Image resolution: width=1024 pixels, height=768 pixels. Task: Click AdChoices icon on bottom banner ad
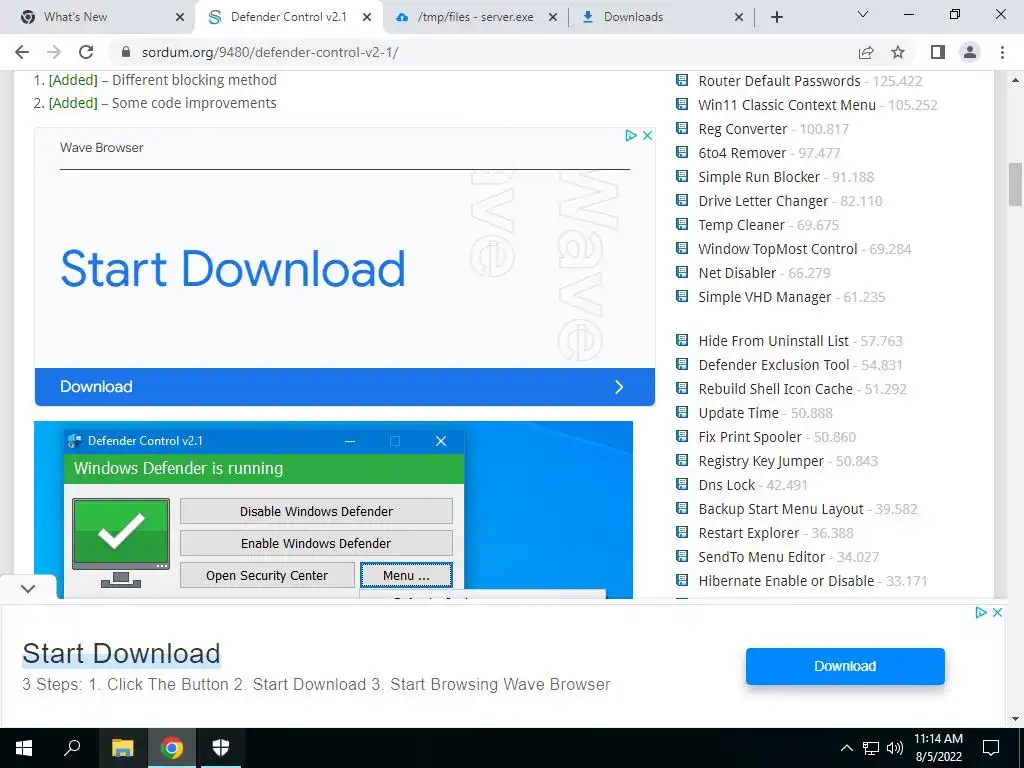981,613
